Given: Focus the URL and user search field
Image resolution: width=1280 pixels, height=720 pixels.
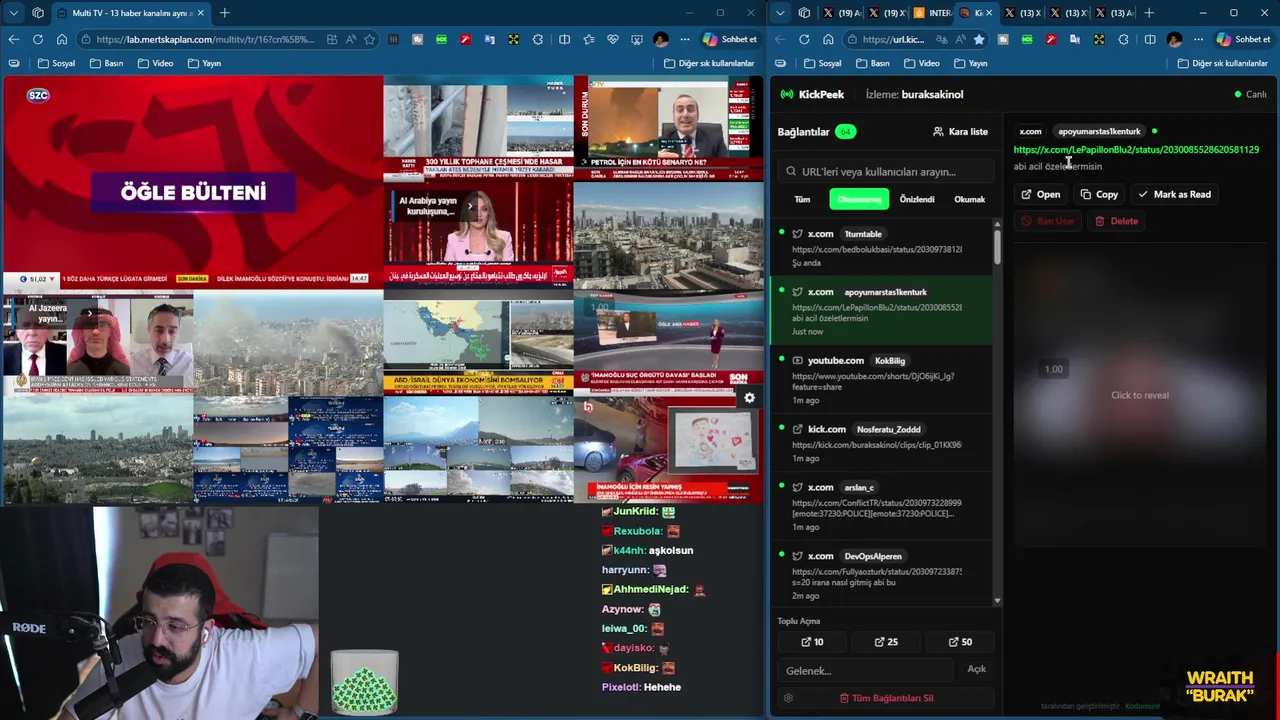Looking at the screenshot, I should pyautogui.click(x=884, y=171).
